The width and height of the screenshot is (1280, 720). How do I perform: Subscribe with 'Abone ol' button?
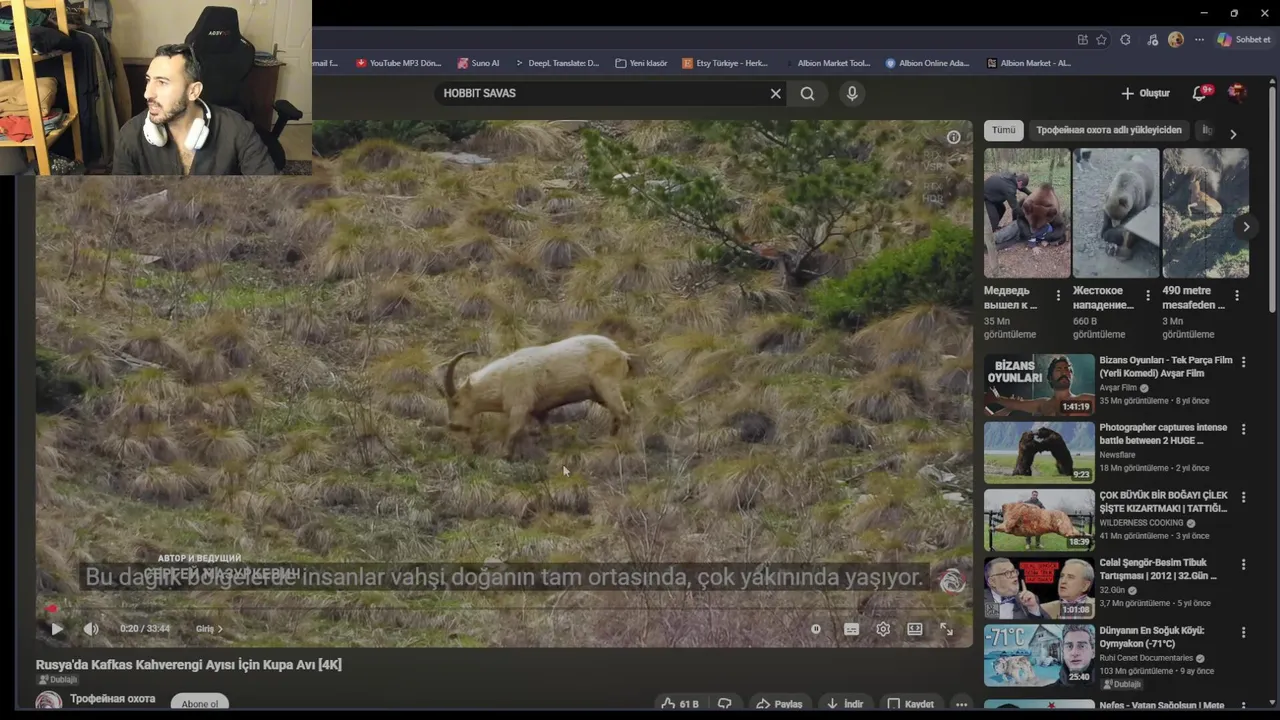pos(200,703)
